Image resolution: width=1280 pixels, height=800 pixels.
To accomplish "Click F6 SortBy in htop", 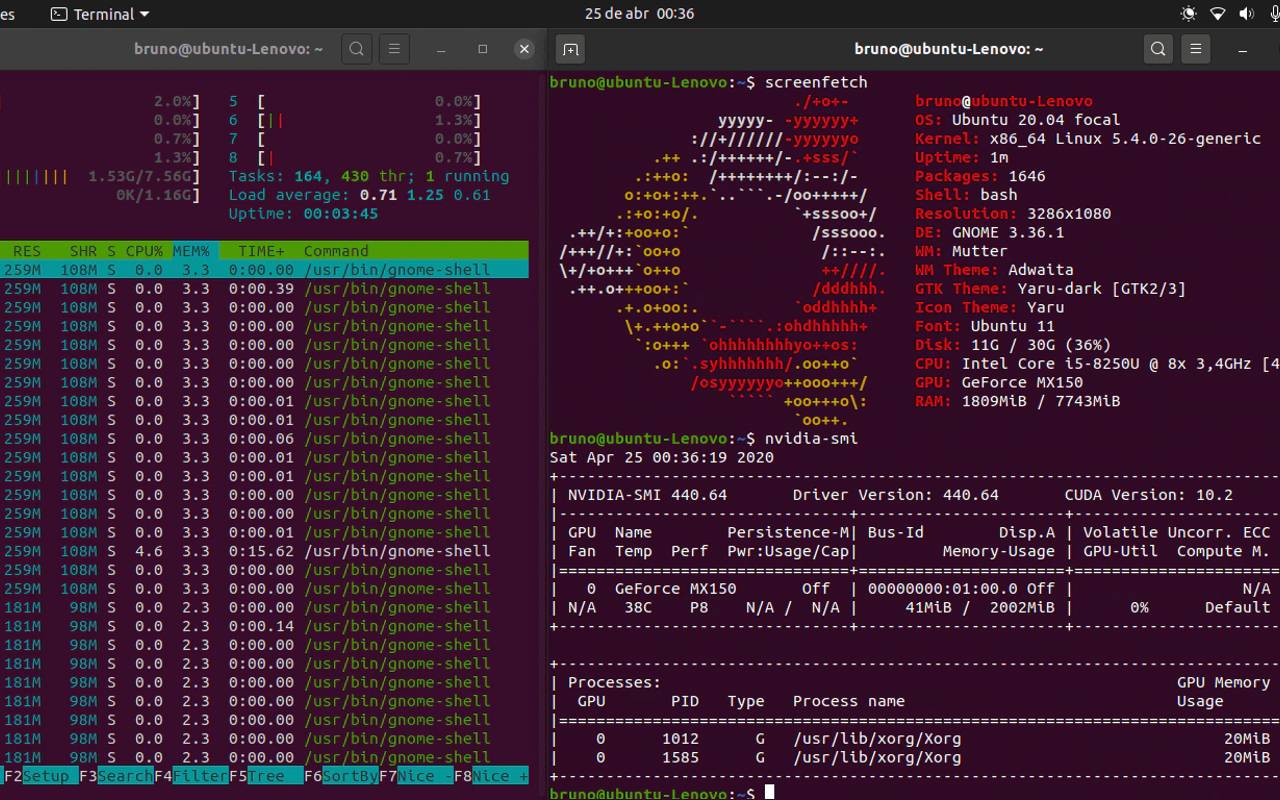I will (x=341, y=776).
